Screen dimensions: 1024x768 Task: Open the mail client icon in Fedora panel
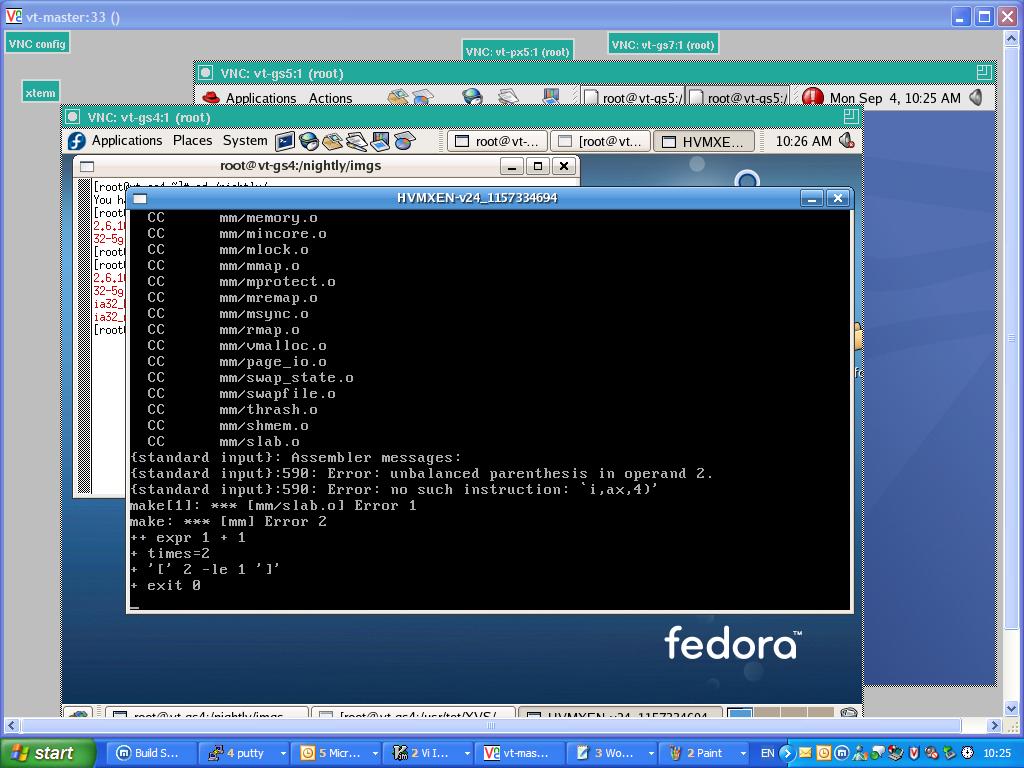click(333, 141)
